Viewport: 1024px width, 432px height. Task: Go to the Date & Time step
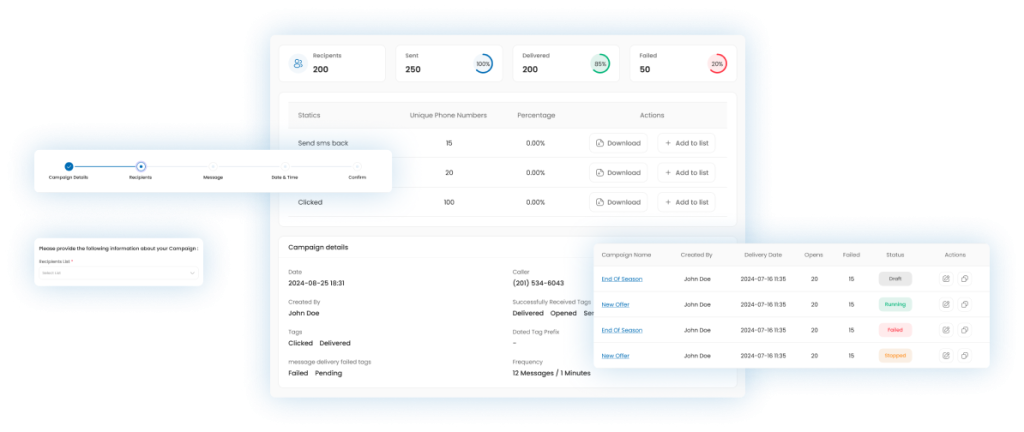285,166
